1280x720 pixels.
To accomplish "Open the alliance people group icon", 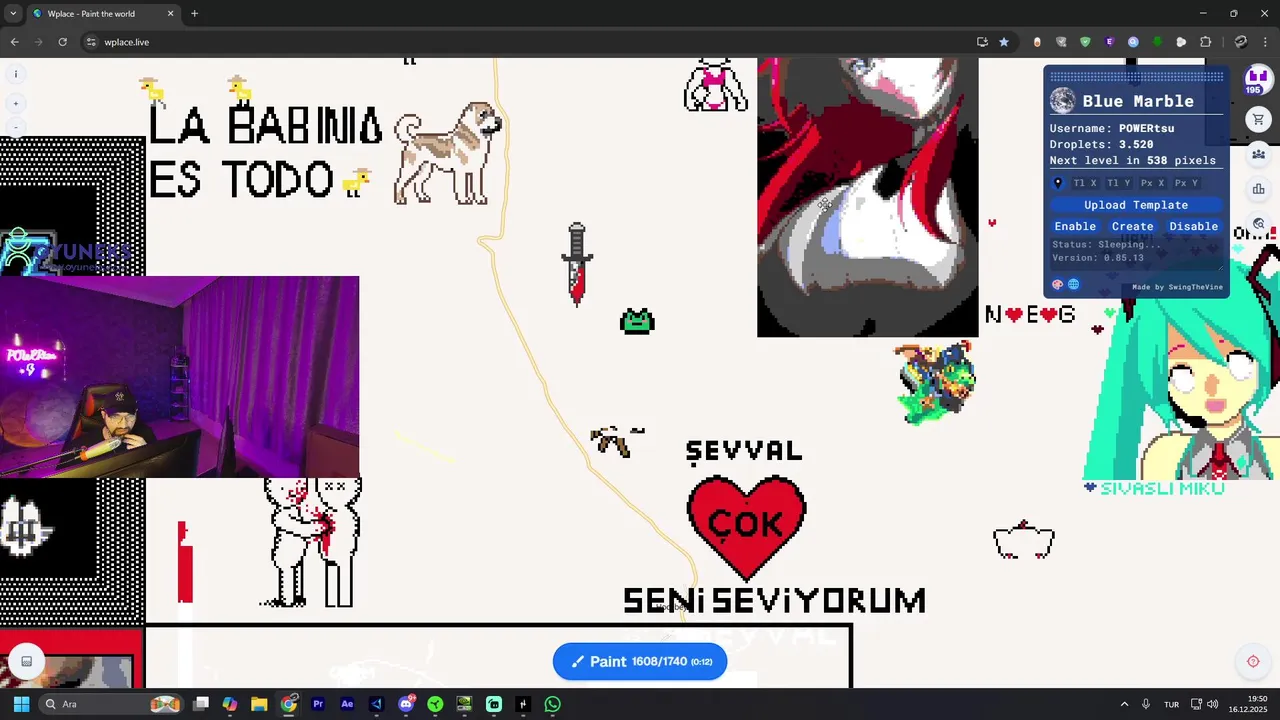I will [x=1258, y=154].
